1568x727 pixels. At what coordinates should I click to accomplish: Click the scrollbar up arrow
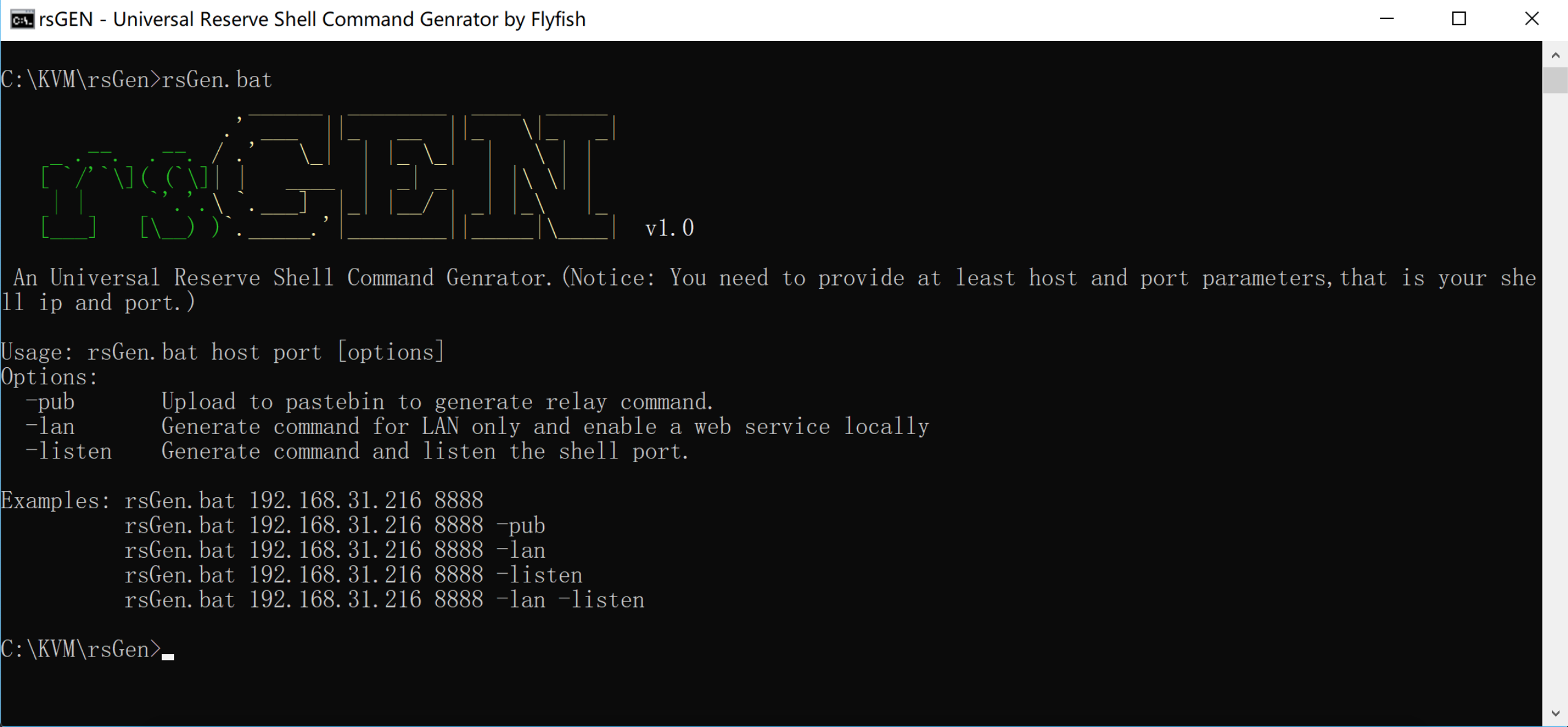point(1556,54)
